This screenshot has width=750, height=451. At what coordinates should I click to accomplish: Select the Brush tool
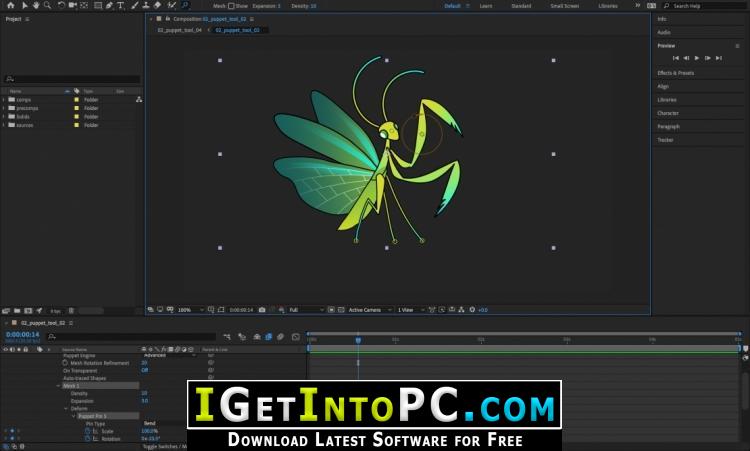(134, 6)
